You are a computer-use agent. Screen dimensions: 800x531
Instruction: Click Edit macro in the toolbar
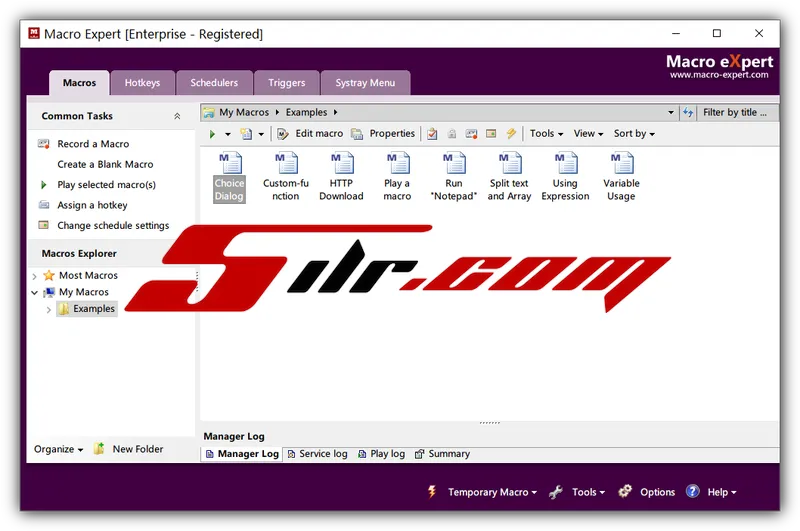(310, 134)
